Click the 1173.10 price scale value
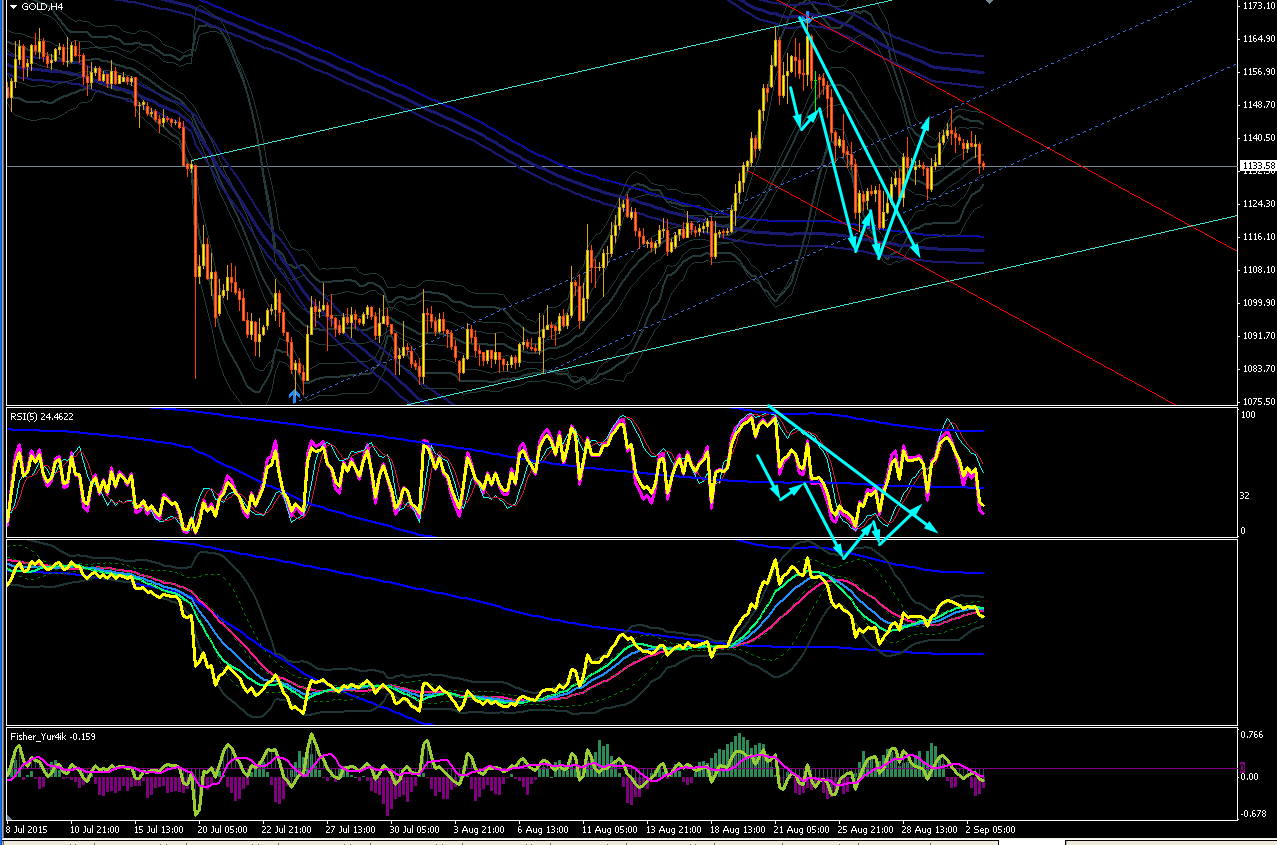 1257,6
